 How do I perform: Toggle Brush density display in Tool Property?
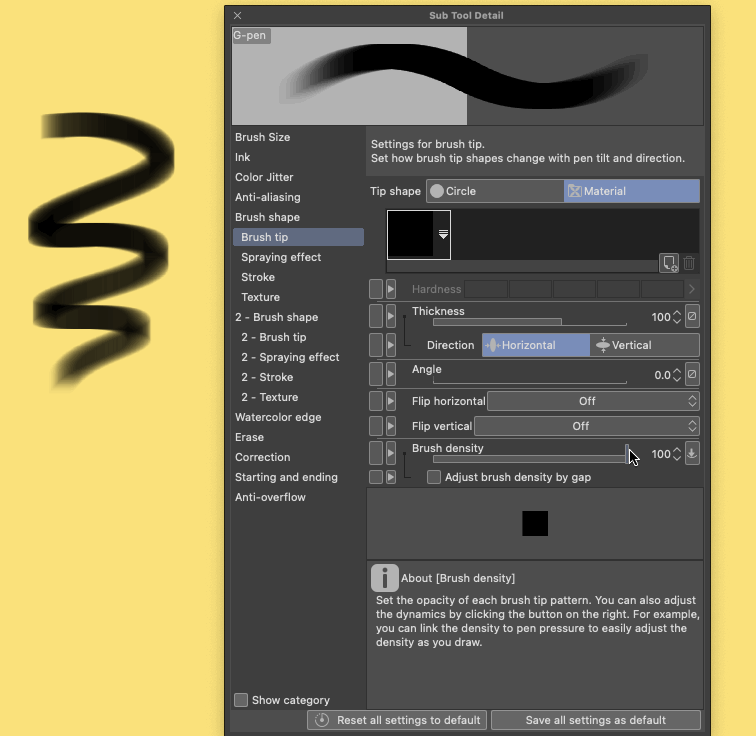click(x=376, y=454)
